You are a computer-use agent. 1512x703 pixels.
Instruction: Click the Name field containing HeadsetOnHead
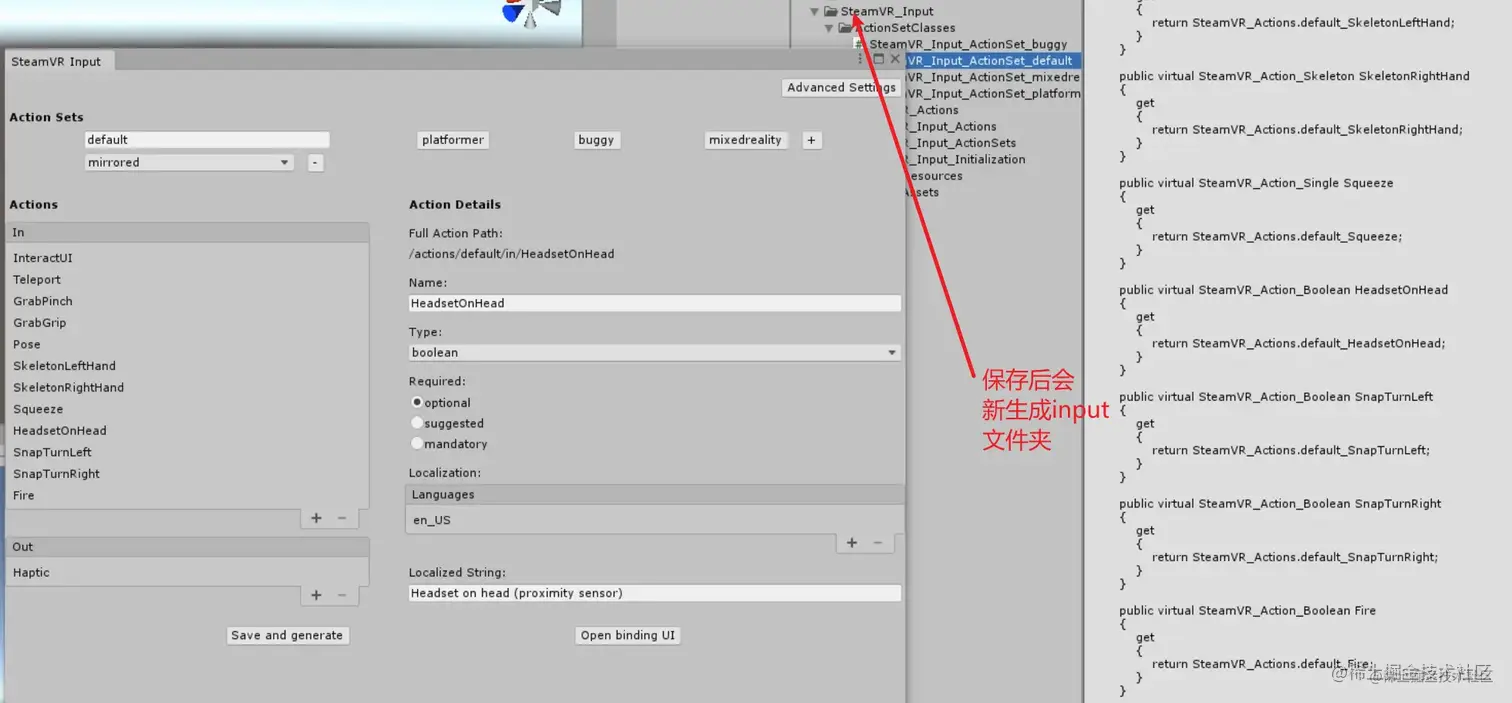[654, 303]
